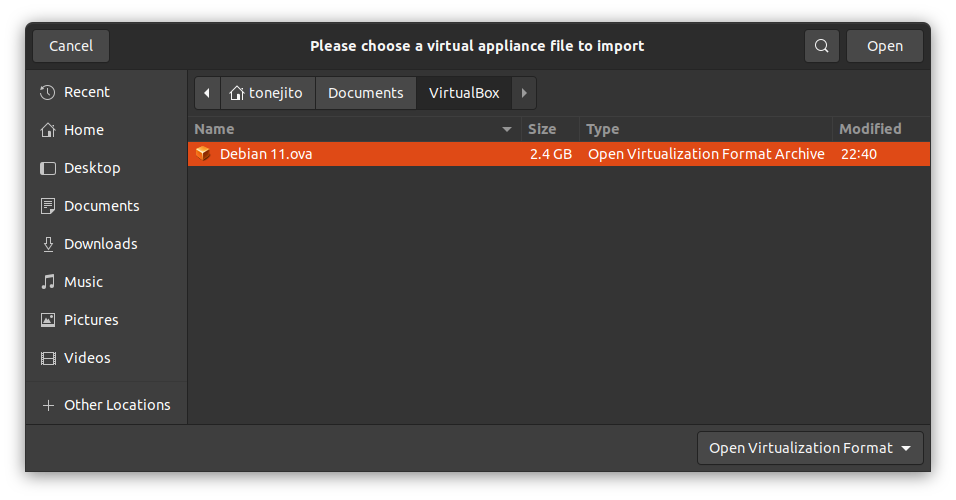Expand path bar with right arrow
Viewport: 956px width, 500px height.
524,93
